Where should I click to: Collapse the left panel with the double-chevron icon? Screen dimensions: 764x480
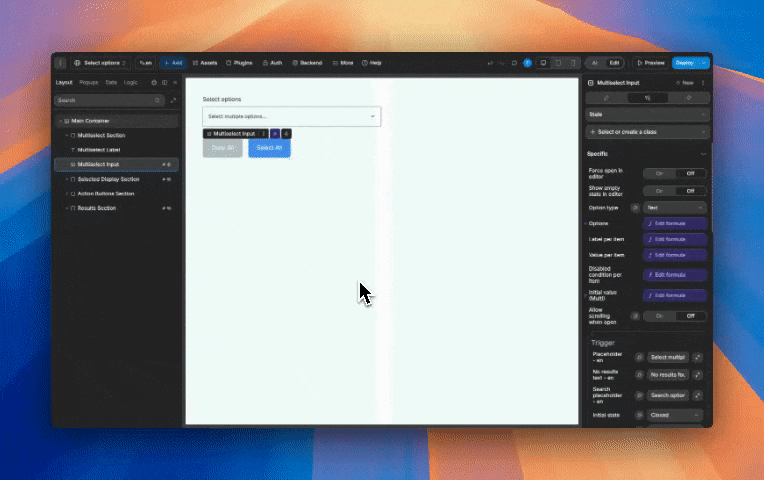175,82
